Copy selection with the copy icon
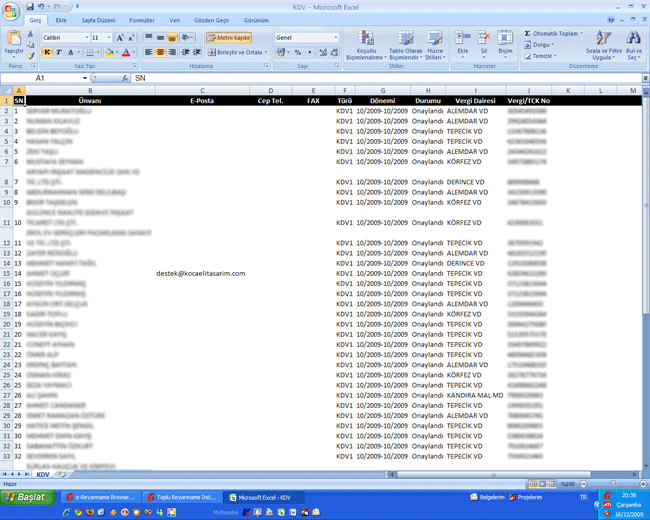The width and height of the screenshot is (650, 520). tap(30, 45)
